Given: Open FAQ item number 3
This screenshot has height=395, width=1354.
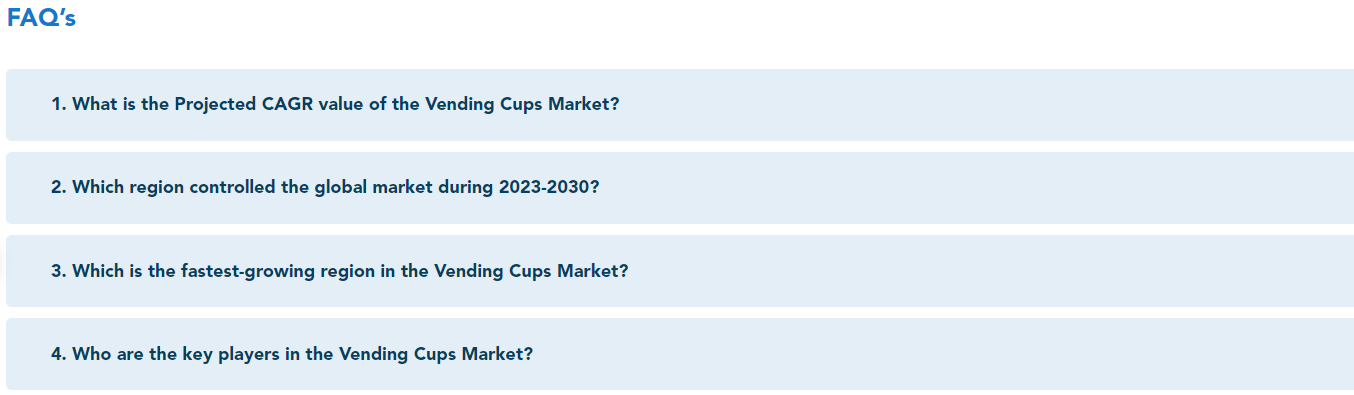Looking at the screenshot, I should coord(680,271).
